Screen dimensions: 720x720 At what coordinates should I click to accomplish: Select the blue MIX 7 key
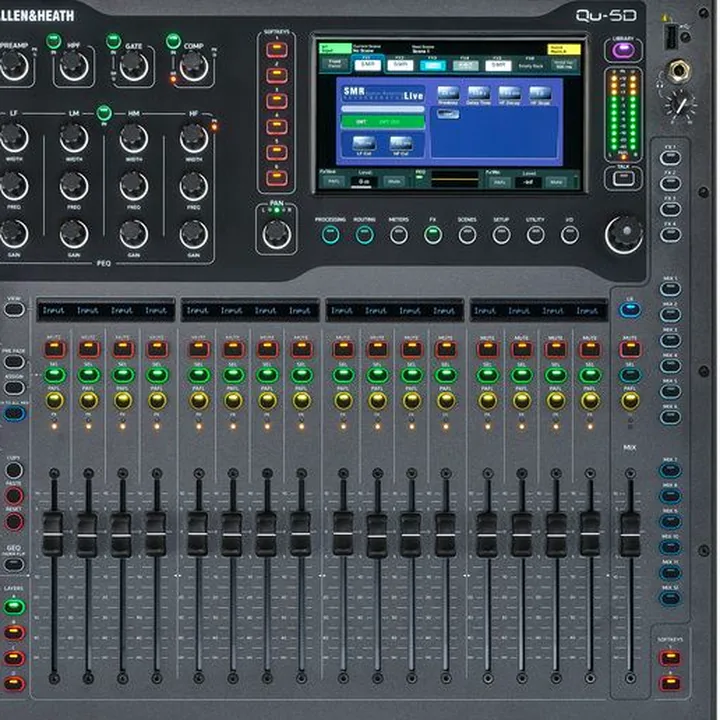[x=670, y=470]
